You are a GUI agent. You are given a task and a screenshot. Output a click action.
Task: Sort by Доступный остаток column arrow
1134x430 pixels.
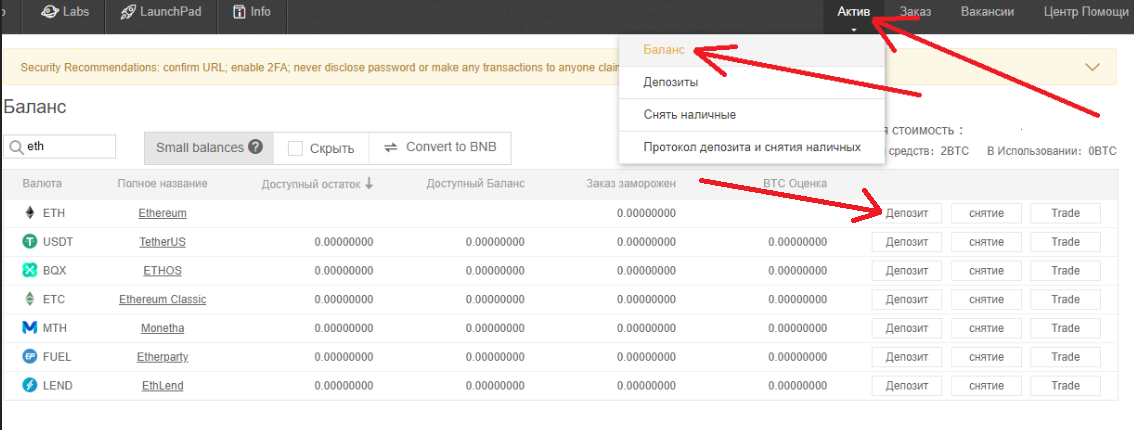click(369, 183)
